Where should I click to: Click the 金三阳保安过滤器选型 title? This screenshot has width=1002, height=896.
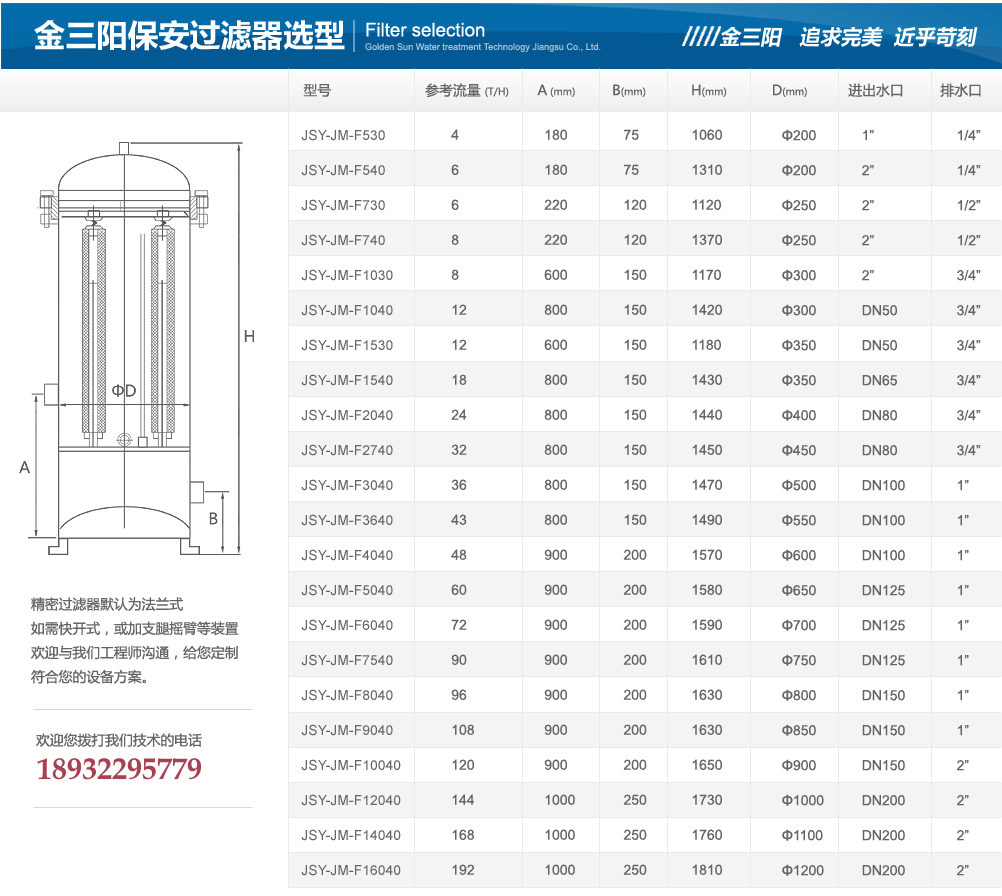[x=189, y=35]
